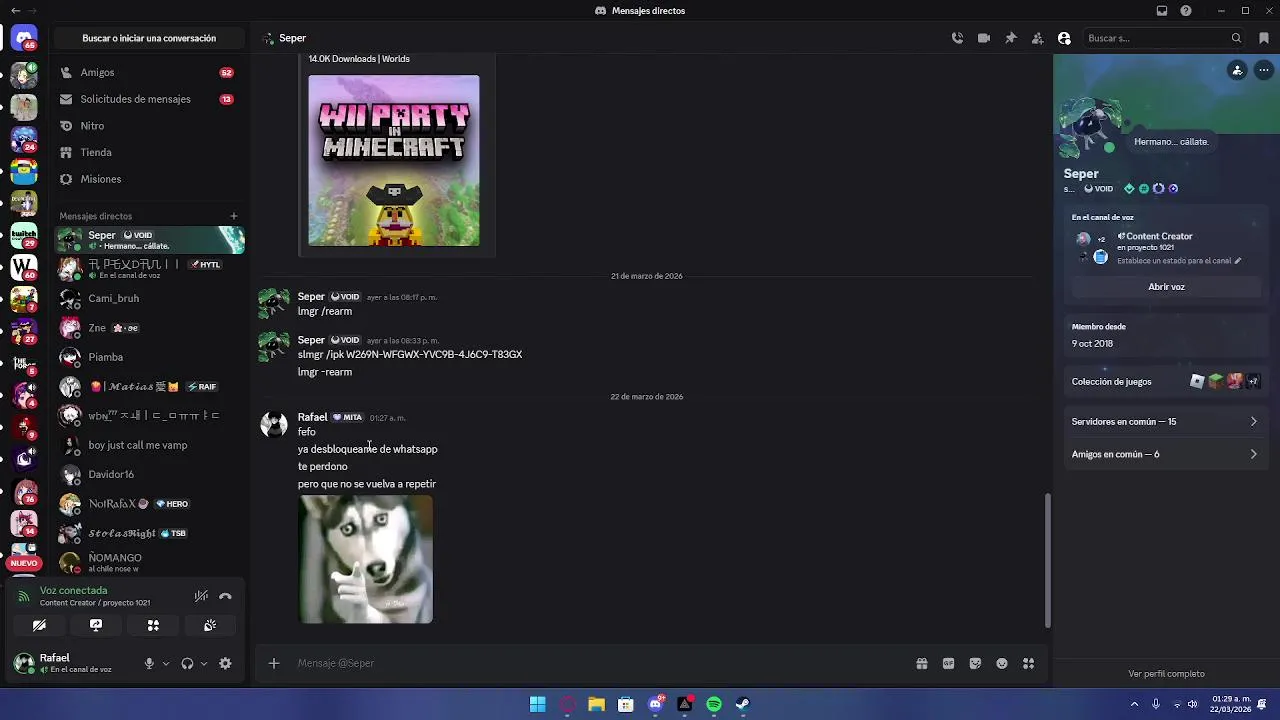Open the Zne conversation
This screenshot has width=1280, height=720.
click(148, 327)
